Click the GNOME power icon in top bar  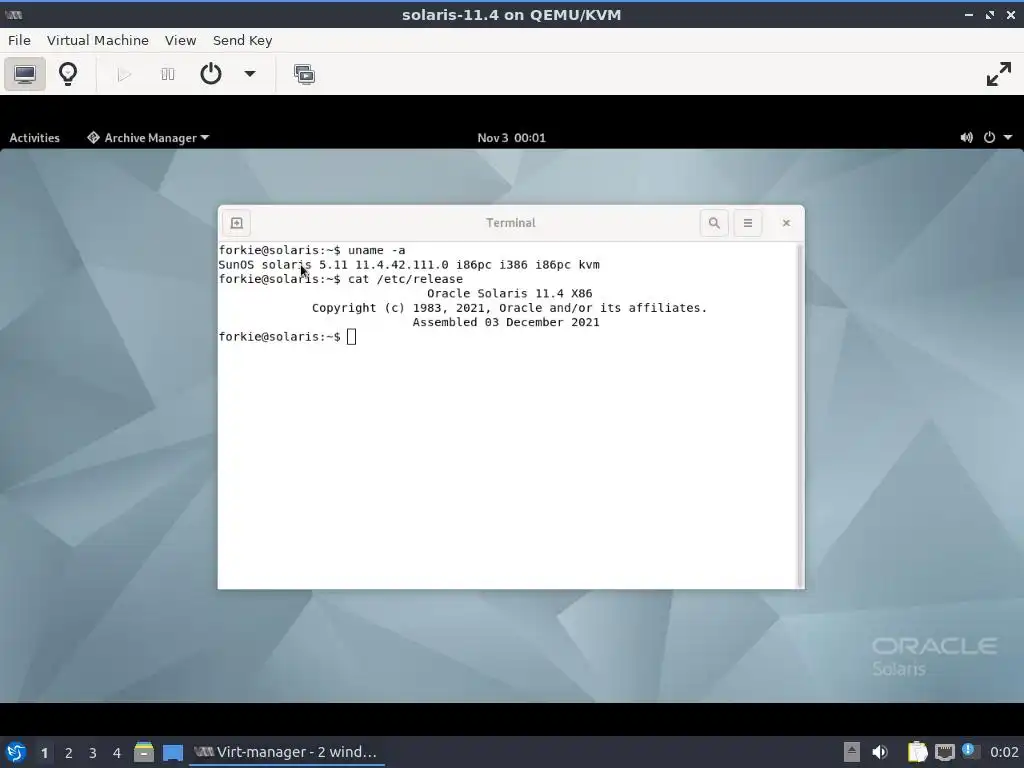[989, 138]
